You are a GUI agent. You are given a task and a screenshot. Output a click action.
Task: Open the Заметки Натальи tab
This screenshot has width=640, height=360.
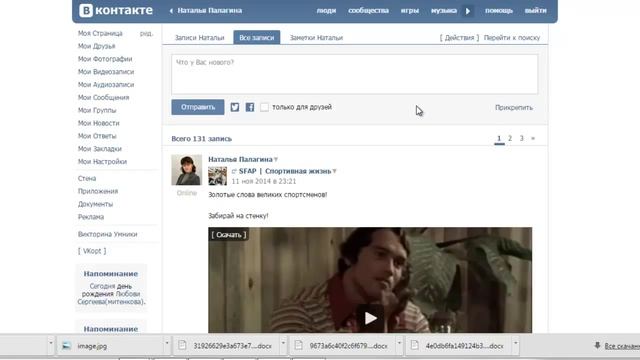(316, 38)
